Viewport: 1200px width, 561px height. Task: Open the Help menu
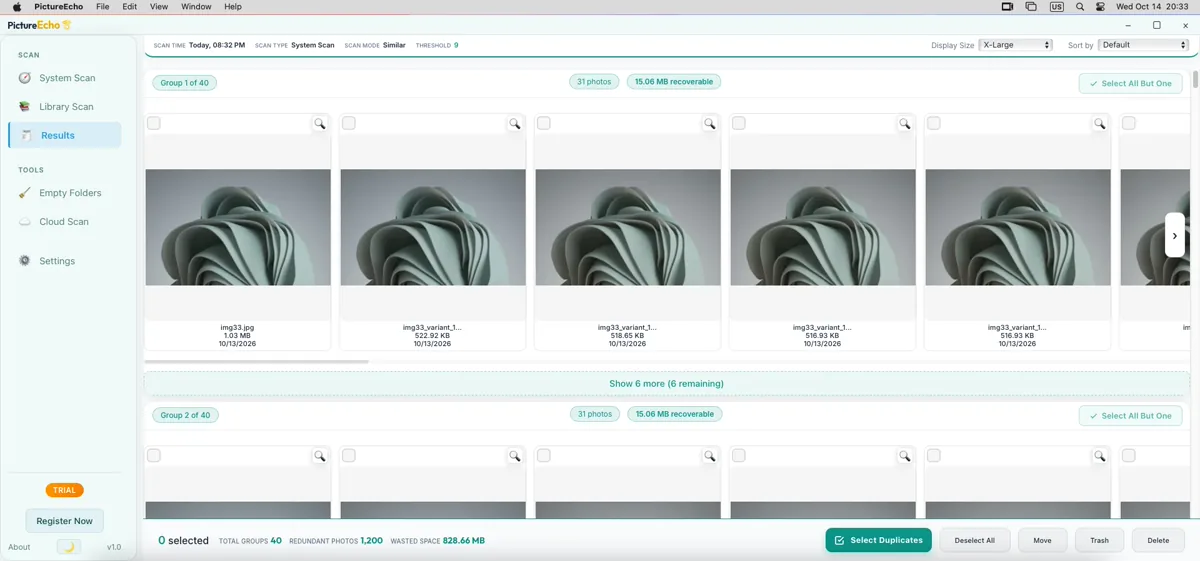[233, 7]
